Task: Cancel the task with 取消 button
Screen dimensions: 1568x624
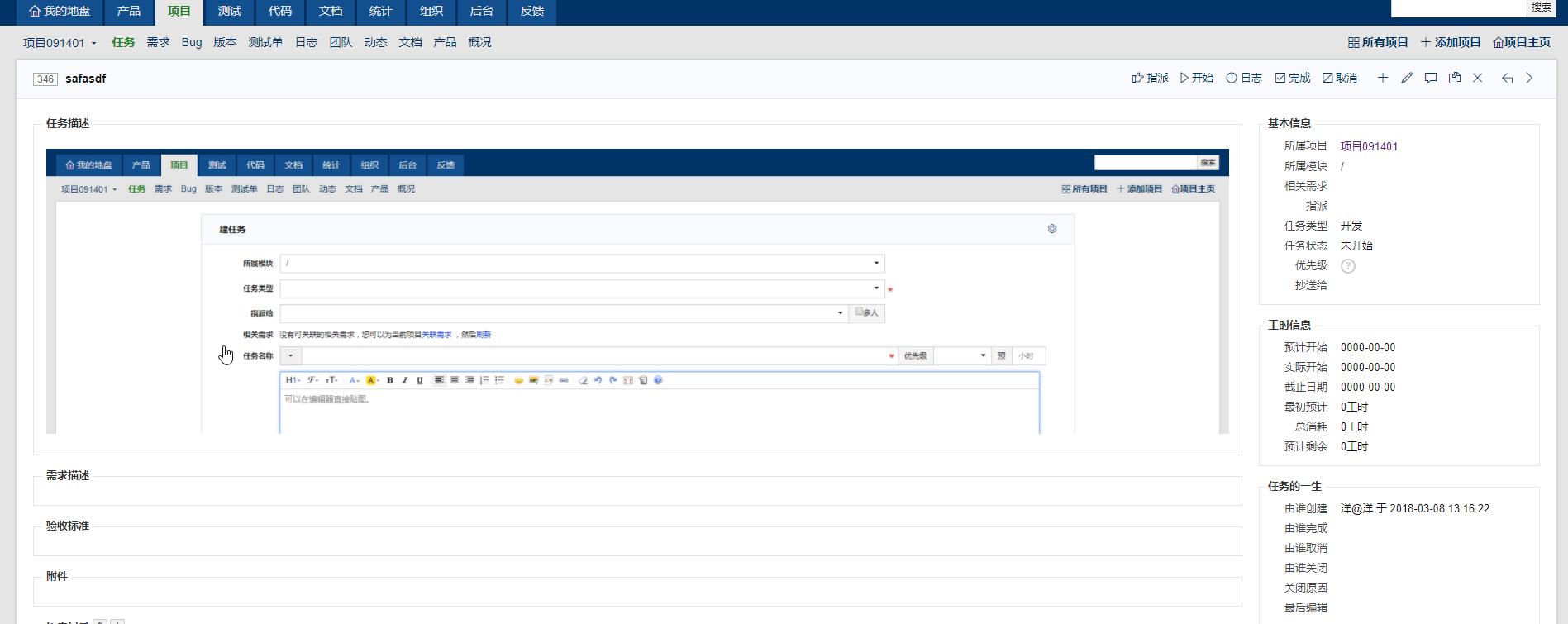Action: click(x=1340, y=78)
